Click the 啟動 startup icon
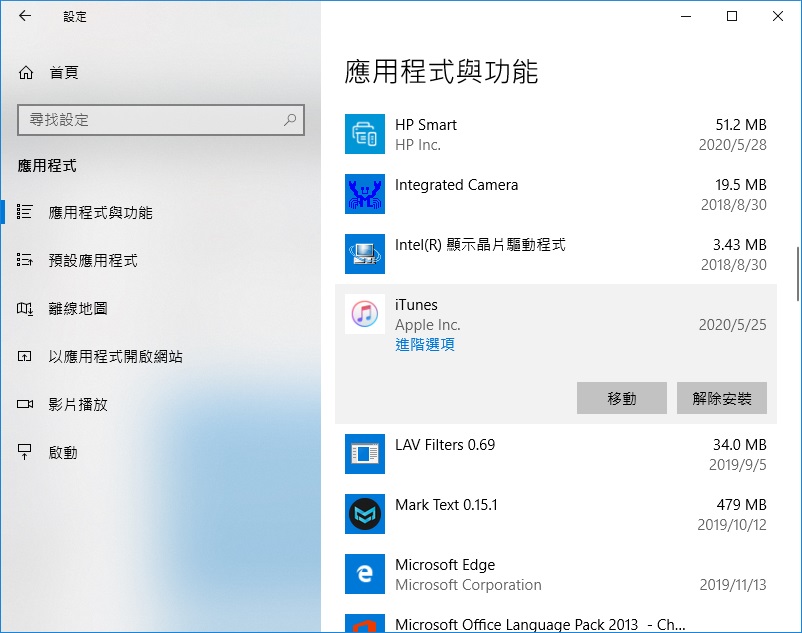The width and height of the screenshot is (802, 633). click(x=25, y=452)
